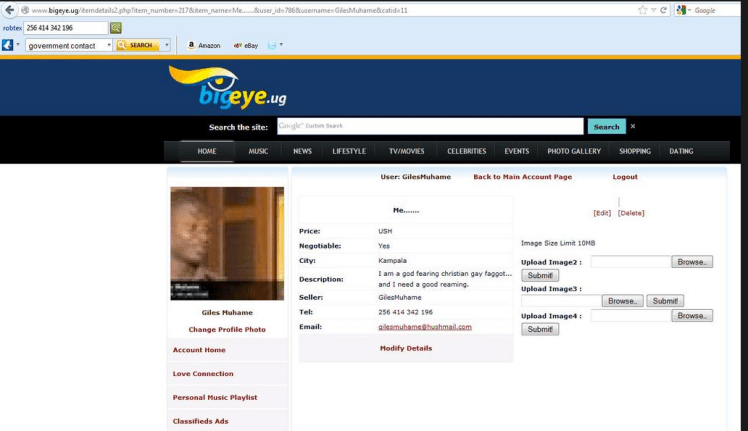Clear the site search with the × icon

[633, 126]
